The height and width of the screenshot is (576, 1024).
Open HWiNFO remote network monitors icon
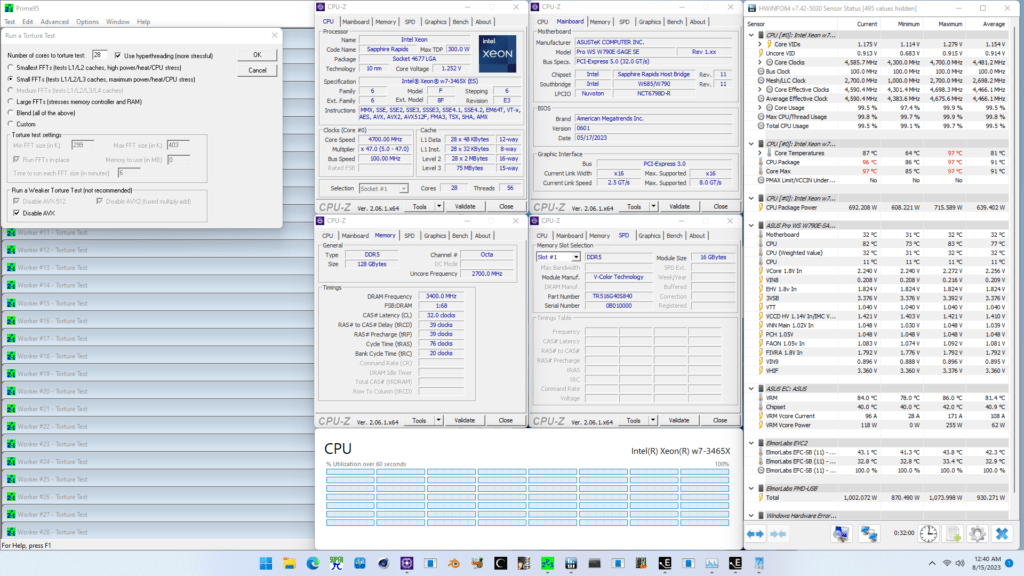tap(869, 534)
